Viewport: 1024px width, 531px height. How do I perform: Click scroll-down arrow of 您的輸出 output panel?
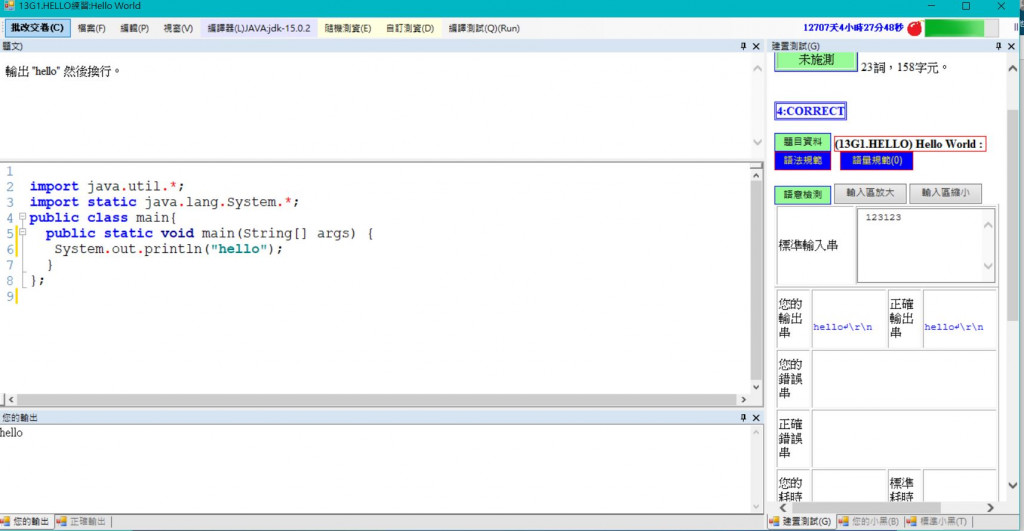pyautogui.click(x=756, y=506)
